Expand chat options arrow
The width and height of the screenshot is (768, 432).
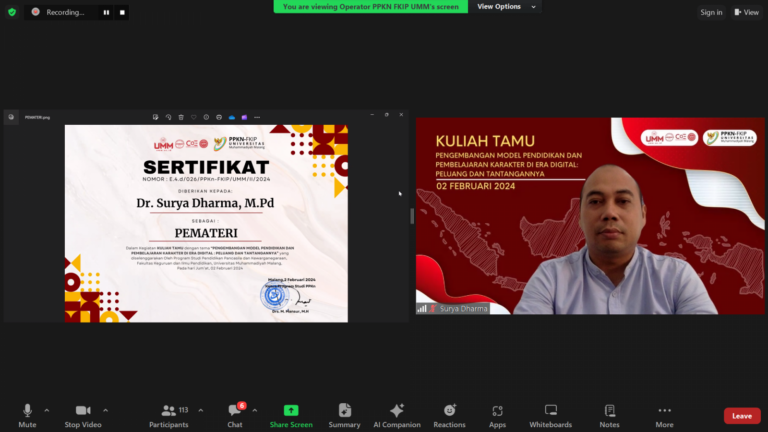pos(255,410)
